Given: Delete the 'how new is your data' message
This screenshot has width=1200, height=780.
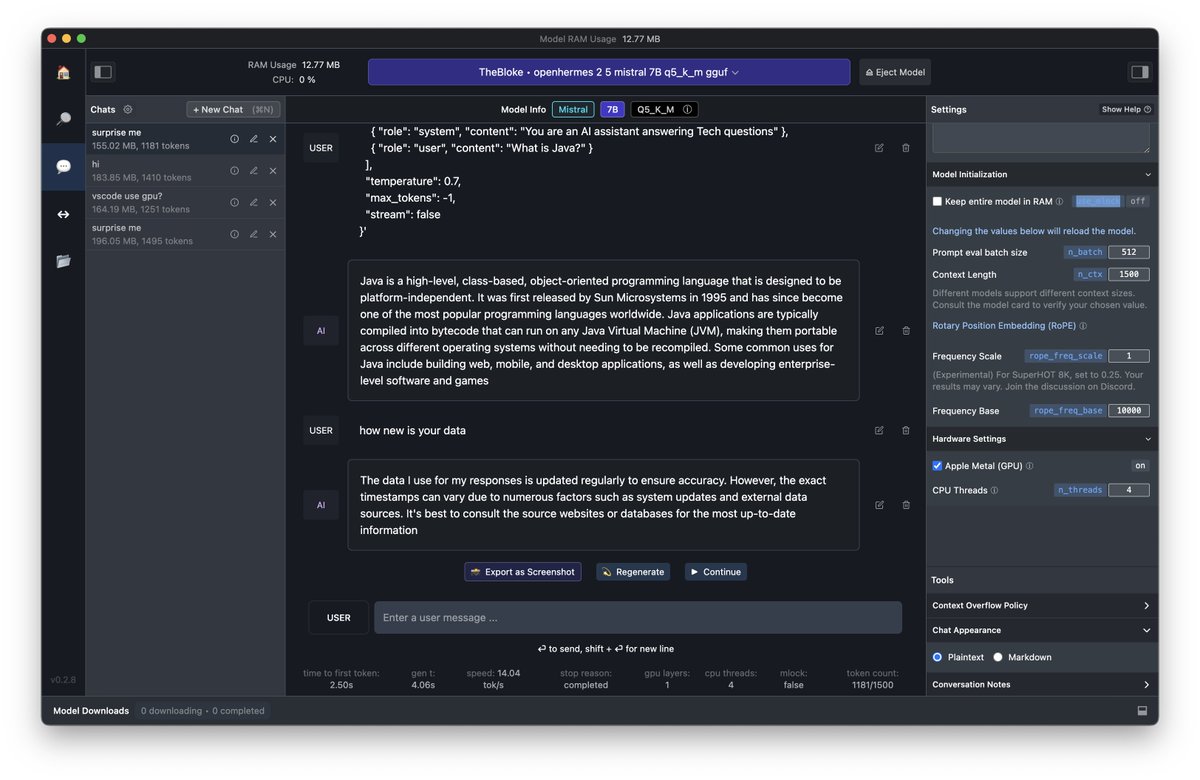Looking at the screenshot, I should tap(906, 430).
